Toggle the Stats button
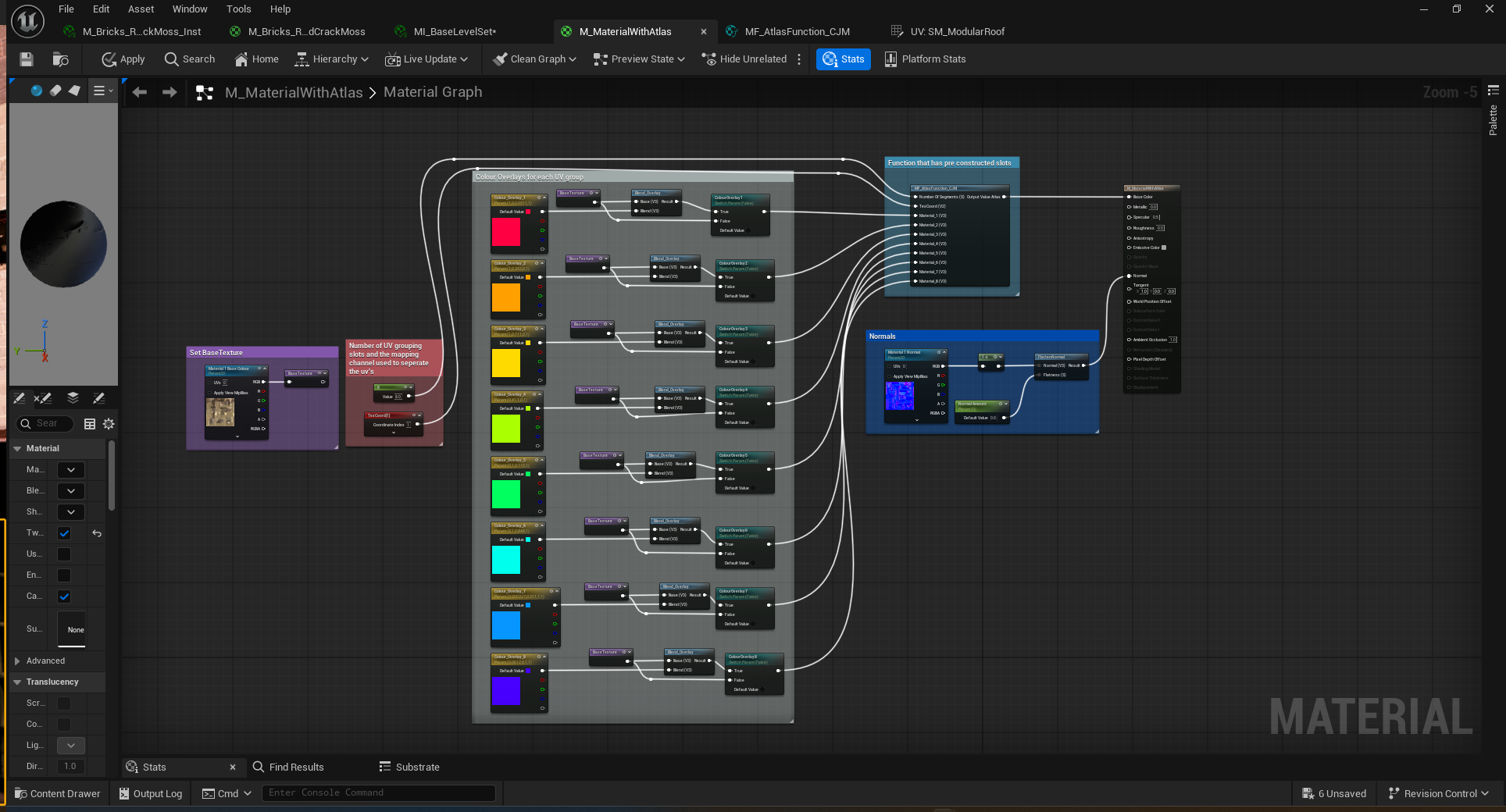The image size is (1506, 812). (844, 59)
